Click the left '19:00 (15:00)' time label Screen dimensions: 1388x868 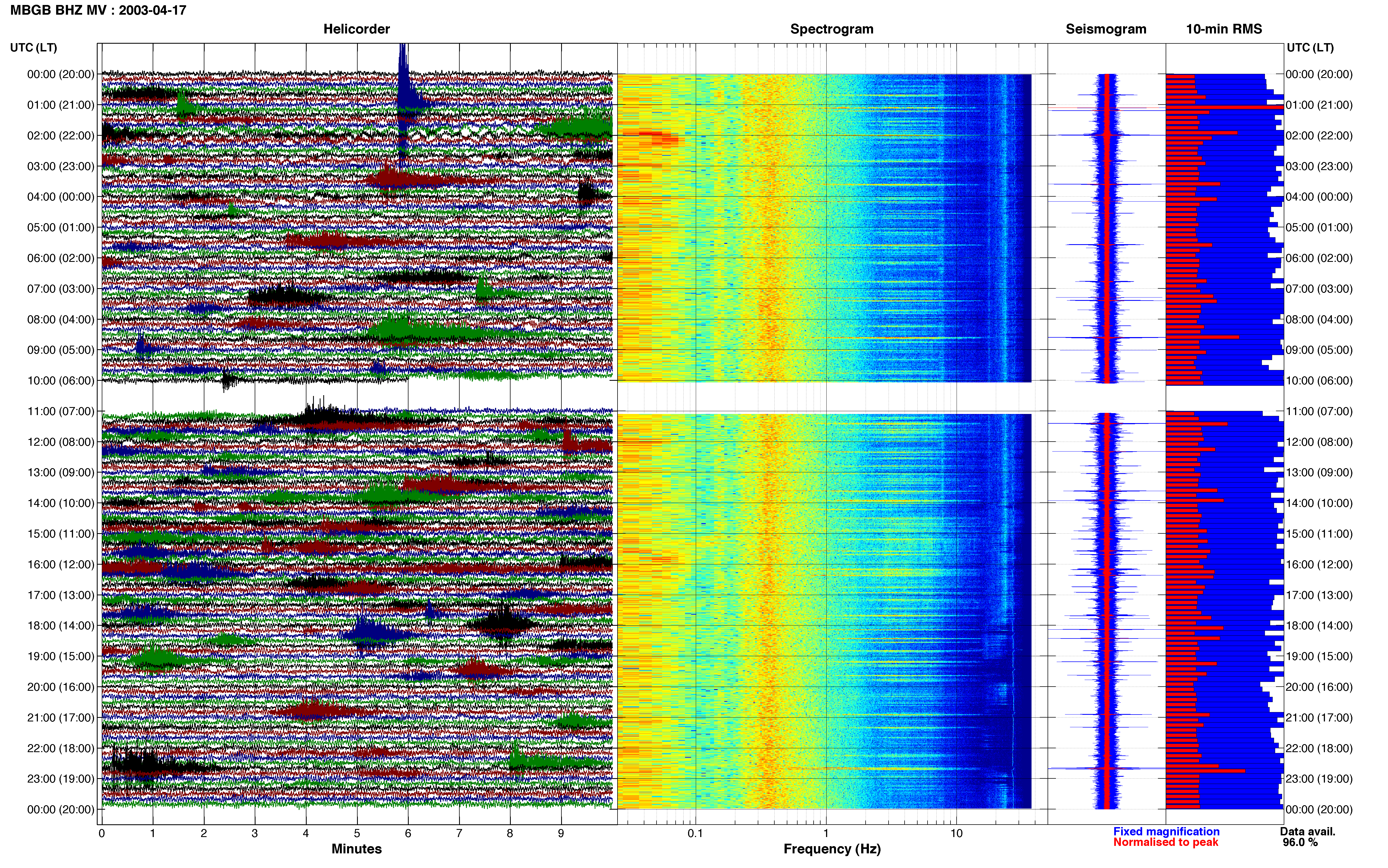(x=60, y=656)
